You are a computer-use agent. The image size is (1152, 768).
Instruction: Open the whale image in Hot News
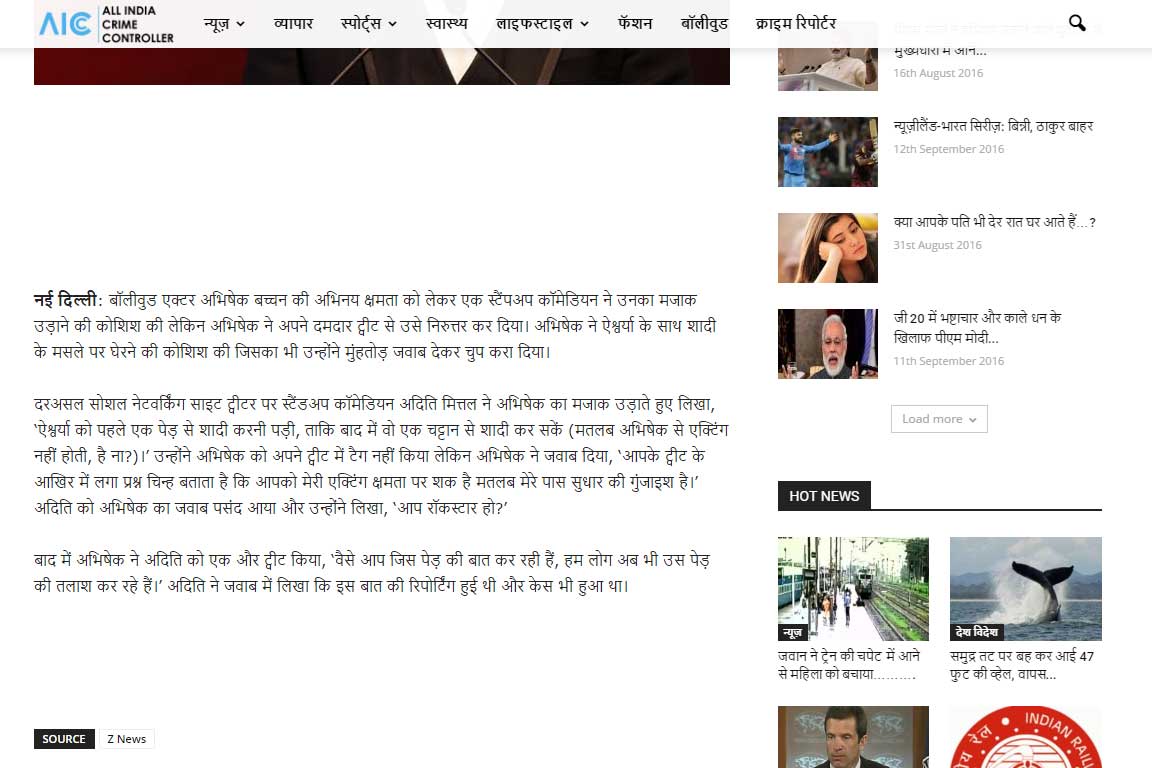click(x=1025, y=588)
